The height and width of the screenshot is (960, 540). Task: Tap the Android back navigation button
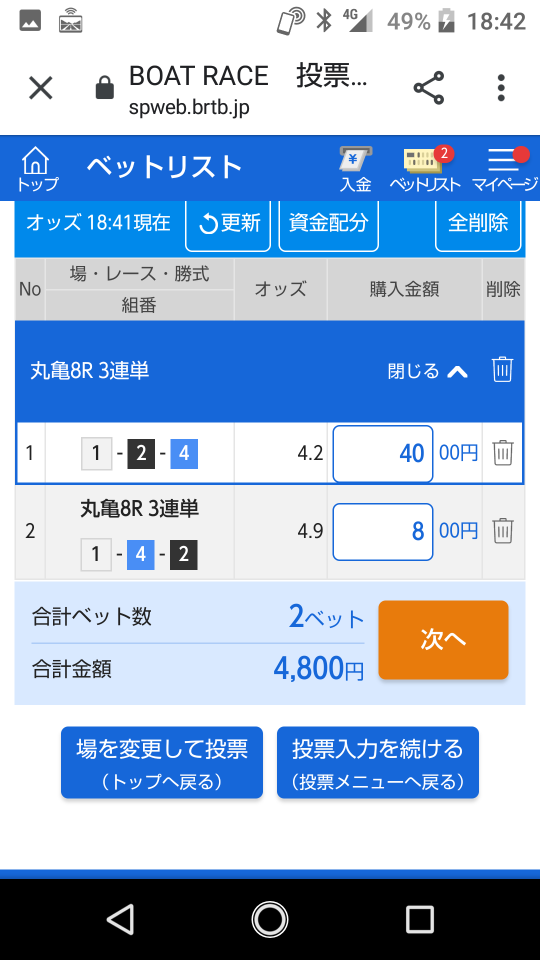(x=120, y=920)
